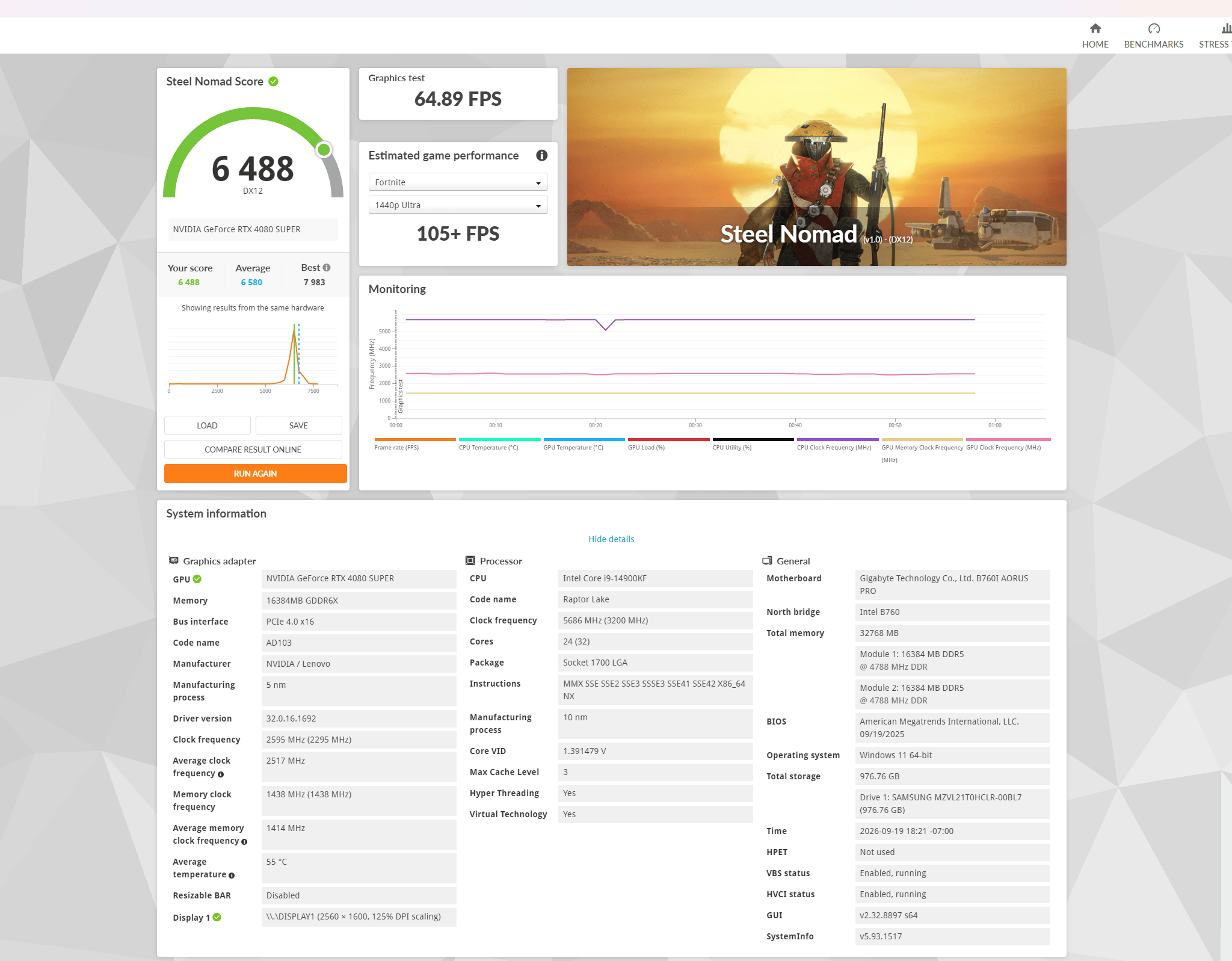This screenshot has height=961, width=1232.
Task: Click the GPU name field under the score
Action: (x=253, y=229)
